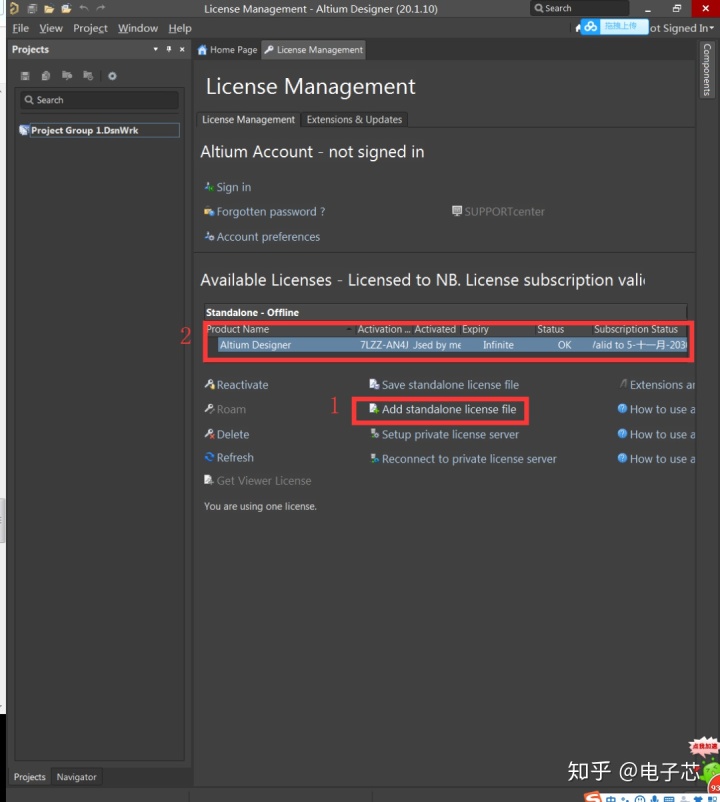
Task: Click the Status column header
Action: click(563, 329)
